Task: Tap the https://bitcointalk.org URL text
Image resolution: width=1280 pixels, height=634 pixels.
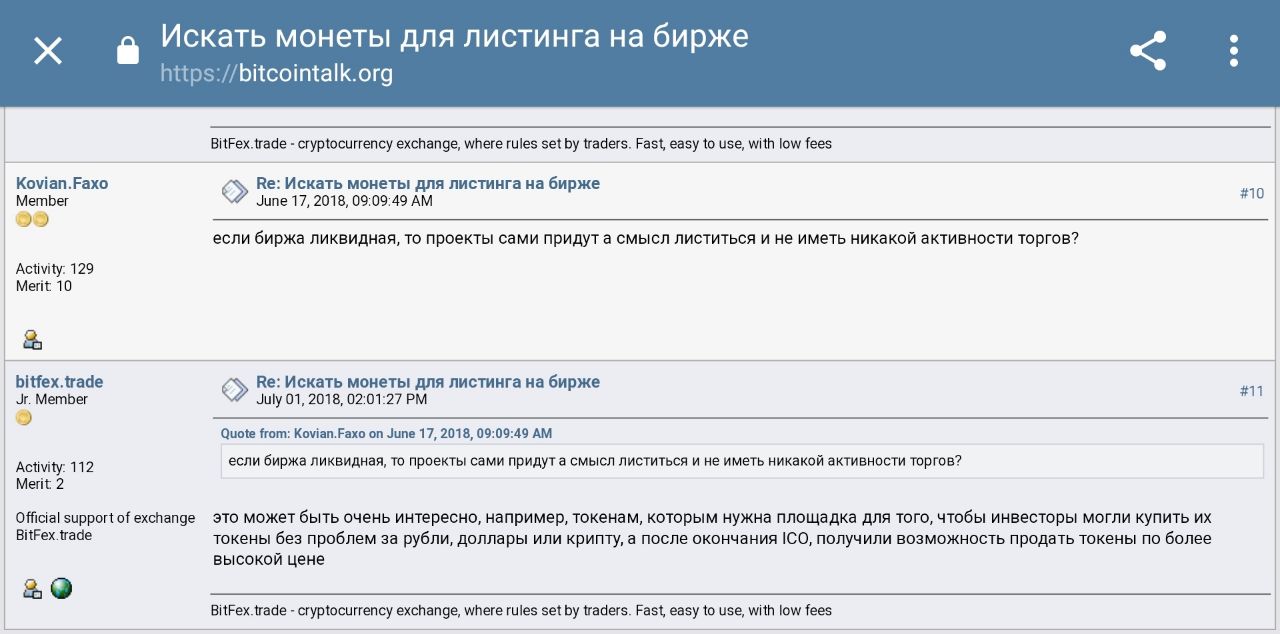Action: pyautogui.click(x=276, y=74)
